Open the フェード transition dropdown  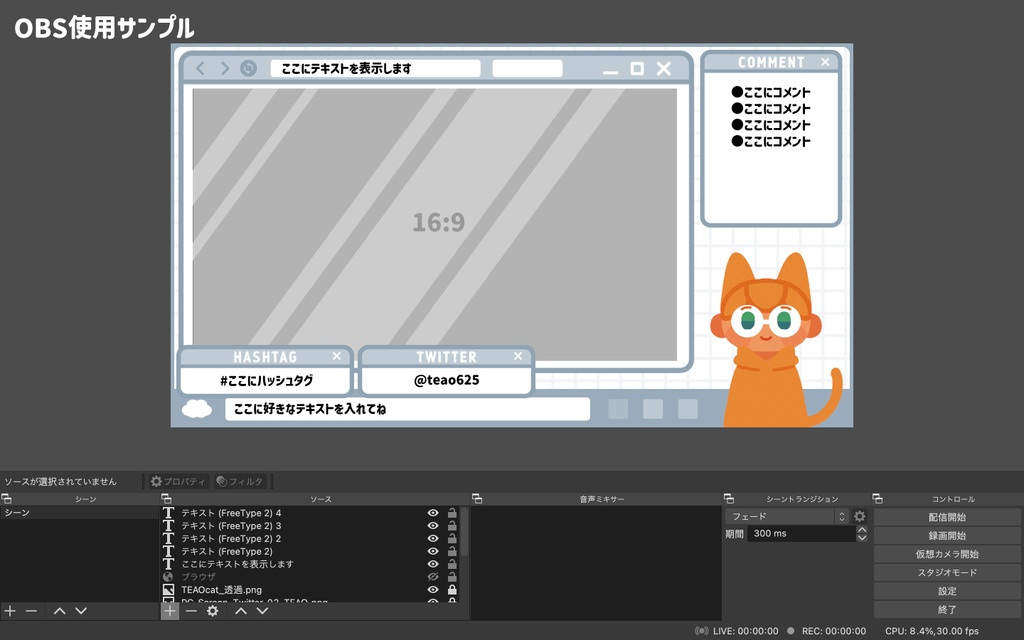787,517
